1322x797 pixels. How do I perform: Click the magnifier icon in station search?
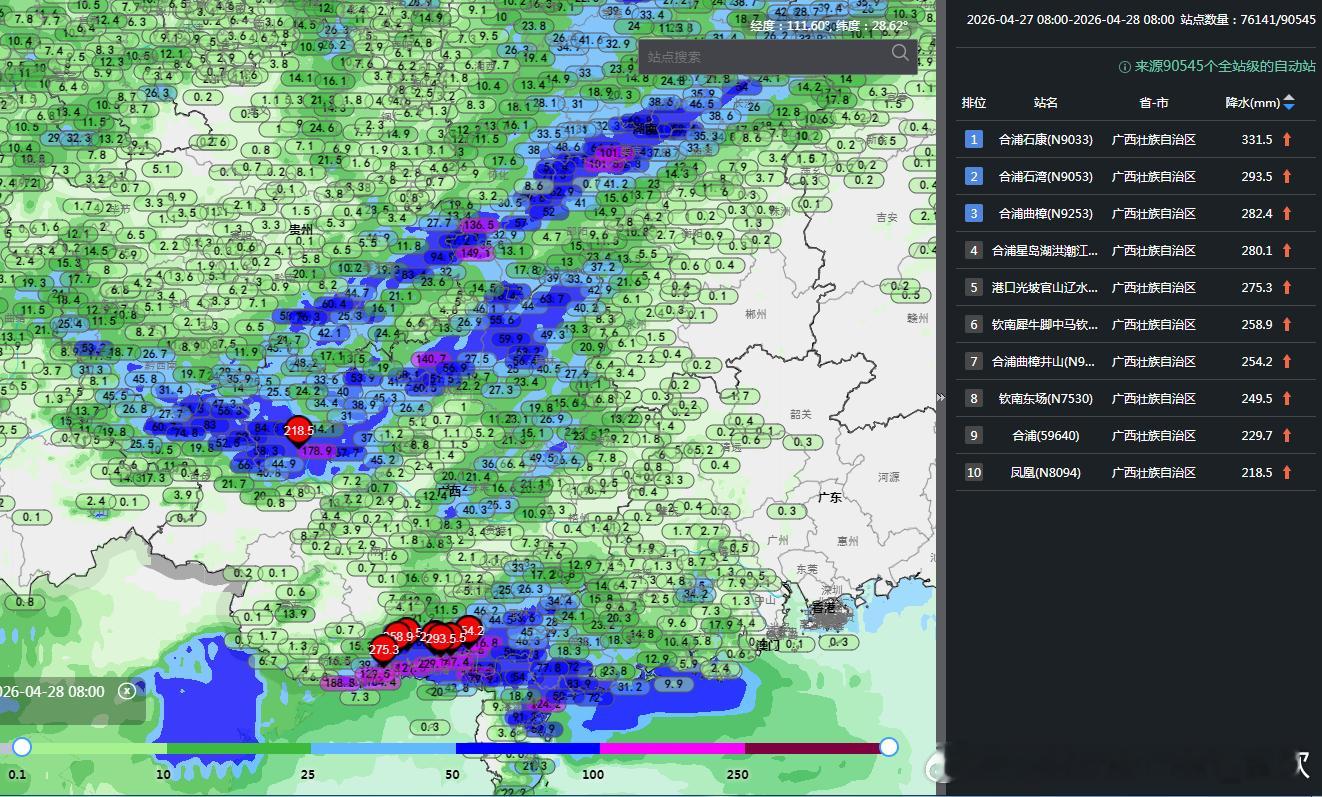(900, 53)
